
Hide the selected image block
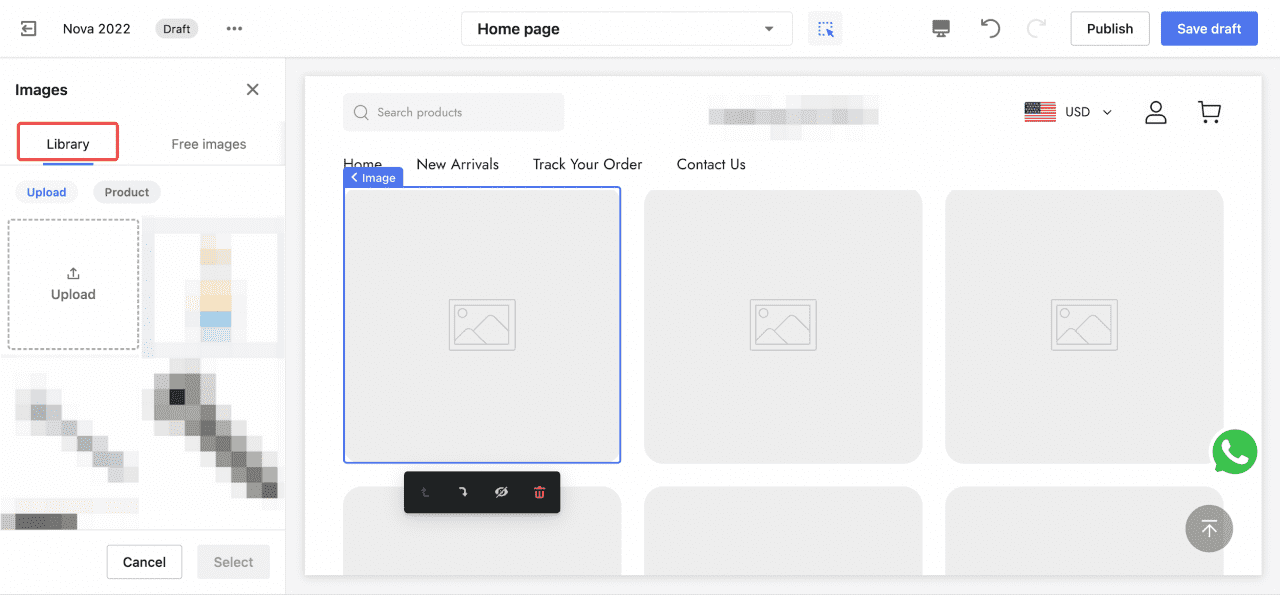tap(501, 493)
